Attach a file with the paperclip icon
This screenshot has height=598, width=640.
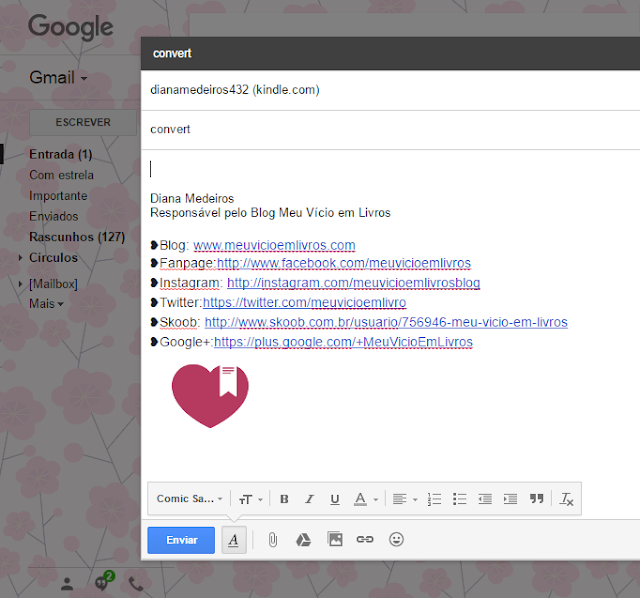click(273, 540)
